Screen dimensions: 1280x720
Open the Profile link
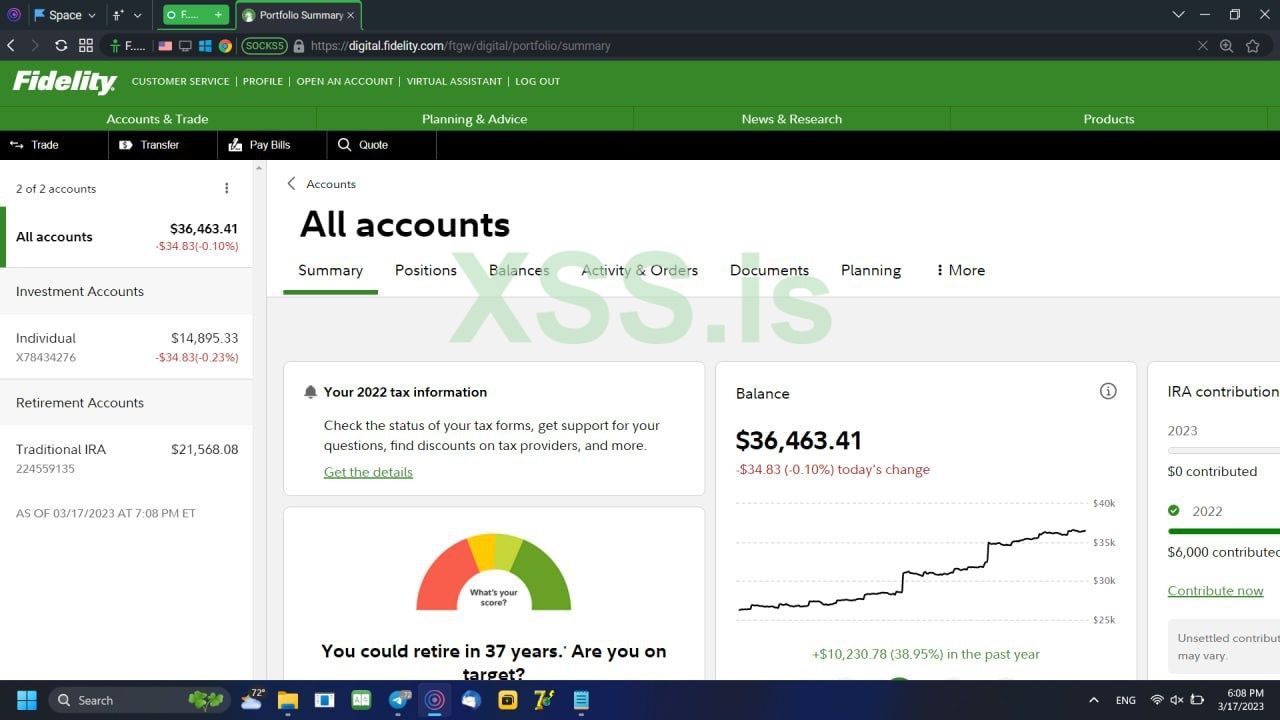coord(263,82)
